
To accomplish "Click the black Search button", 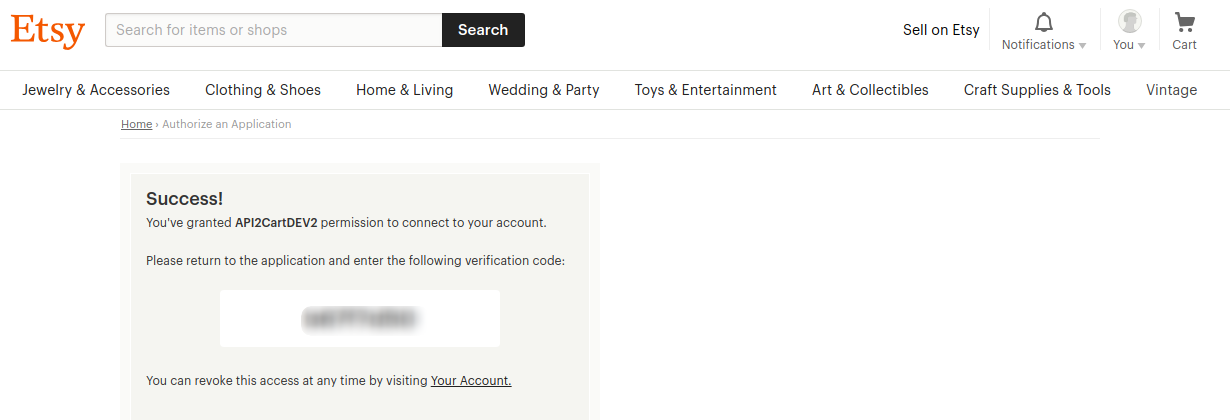I will [483, 30].
